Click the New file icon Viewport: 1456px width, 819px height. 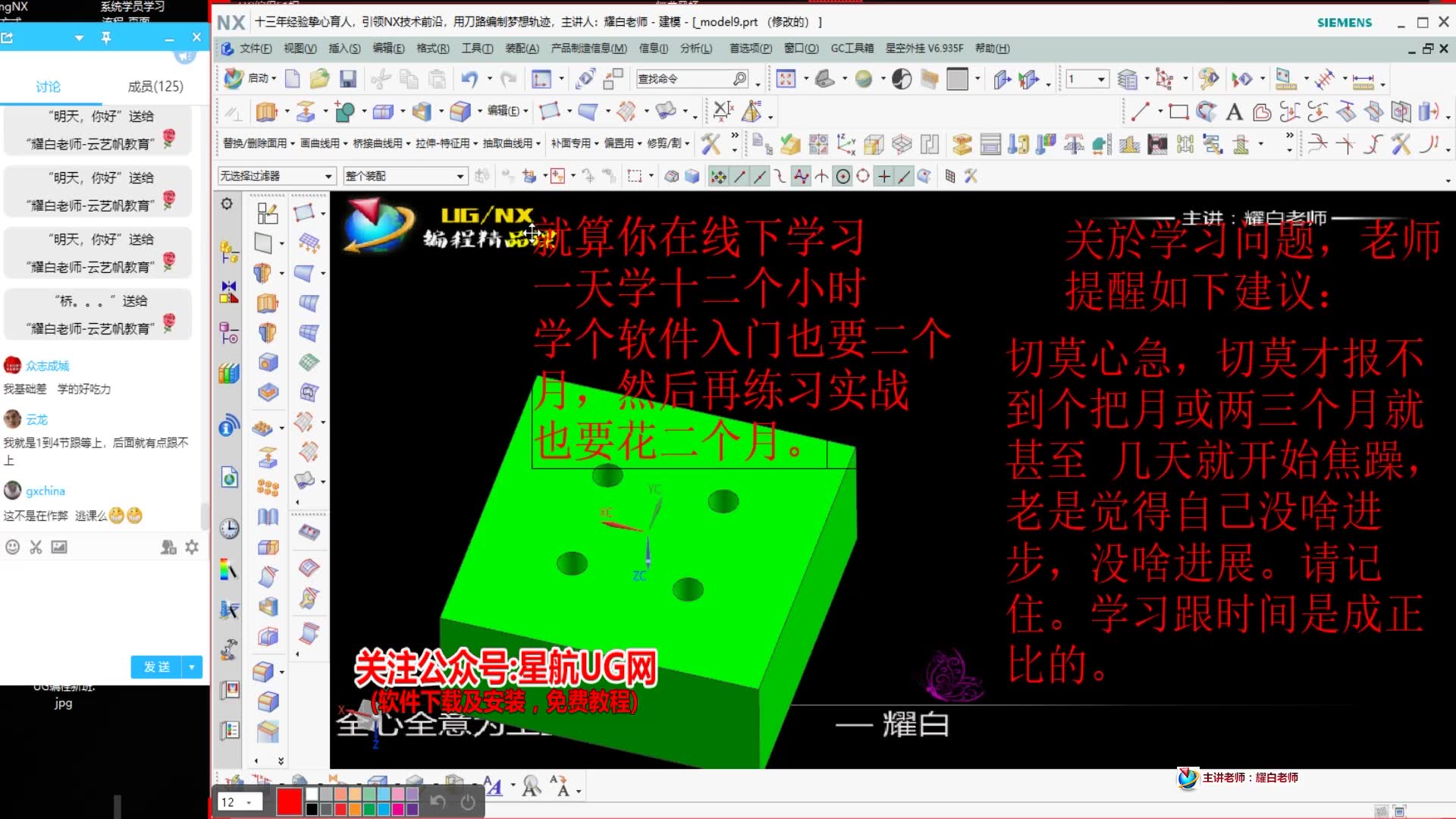[292, 79]
